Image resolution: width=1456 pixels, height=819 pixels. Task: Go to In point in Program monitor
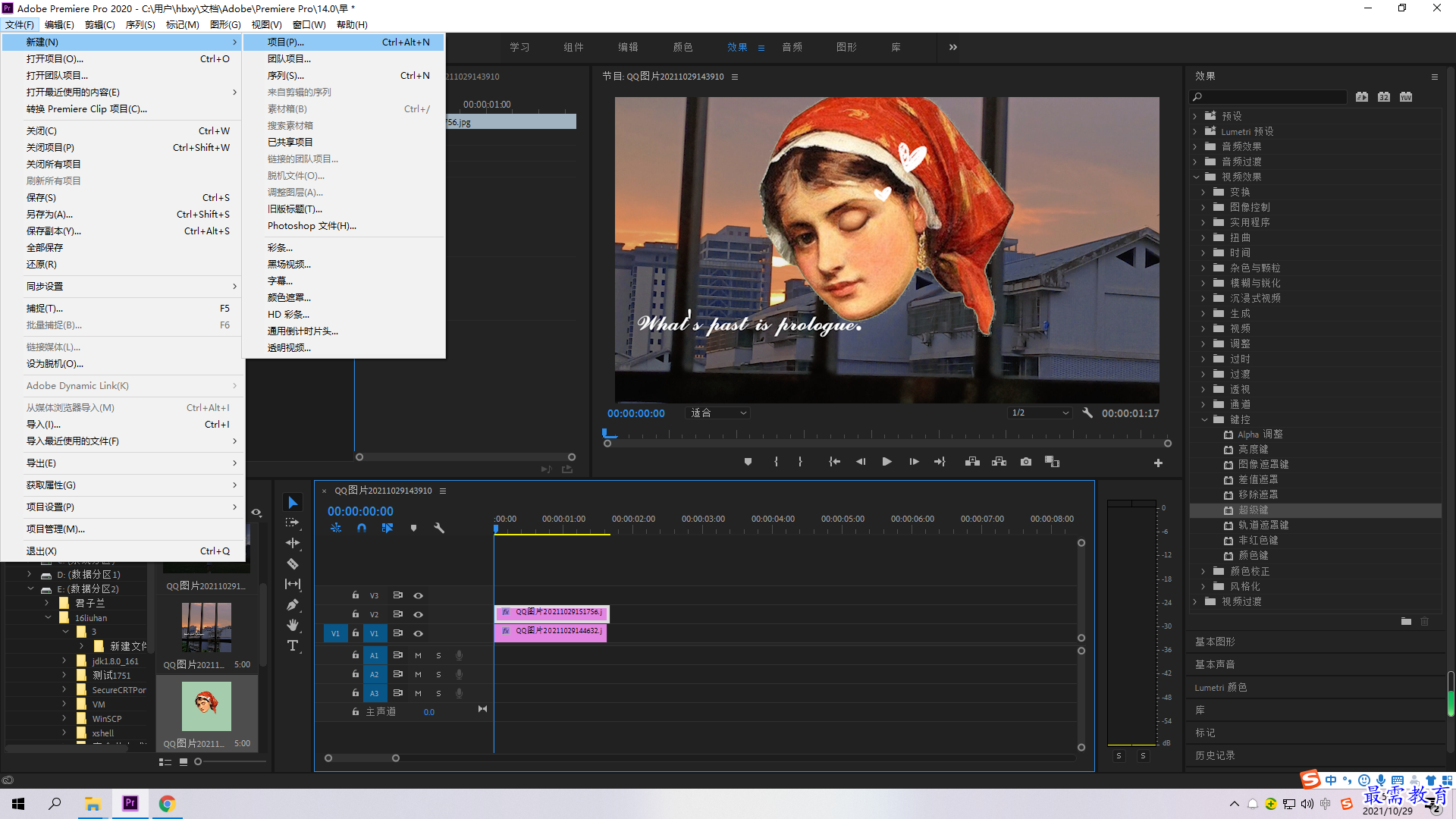tap(834, 462)
